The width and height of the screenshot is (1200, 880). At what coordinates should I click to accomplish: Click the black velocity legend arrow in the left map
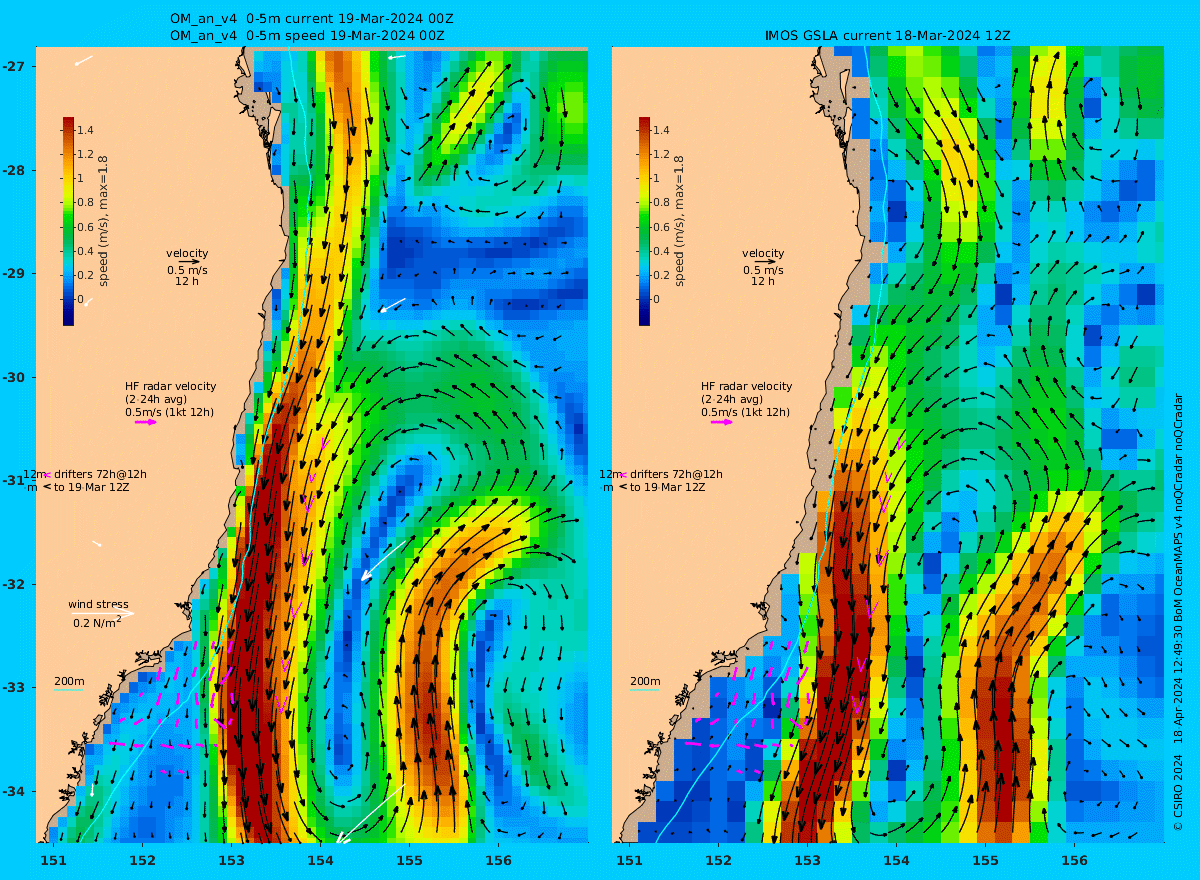click(x=189, y=262)
